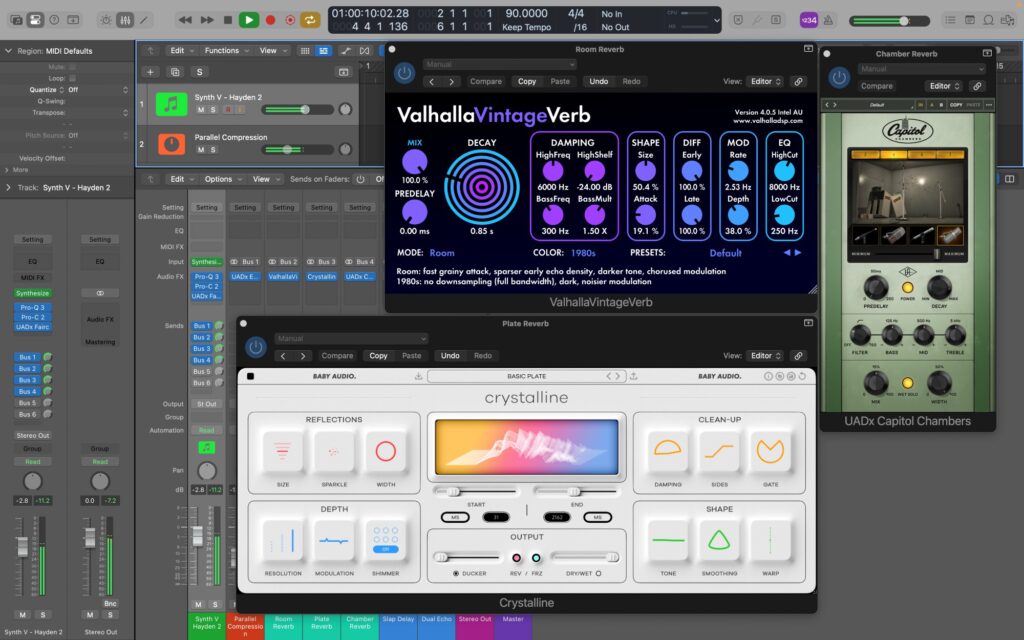Mute the Parallel Compression track
Viewport: 1024px width, 640px height.
point(200,150)
